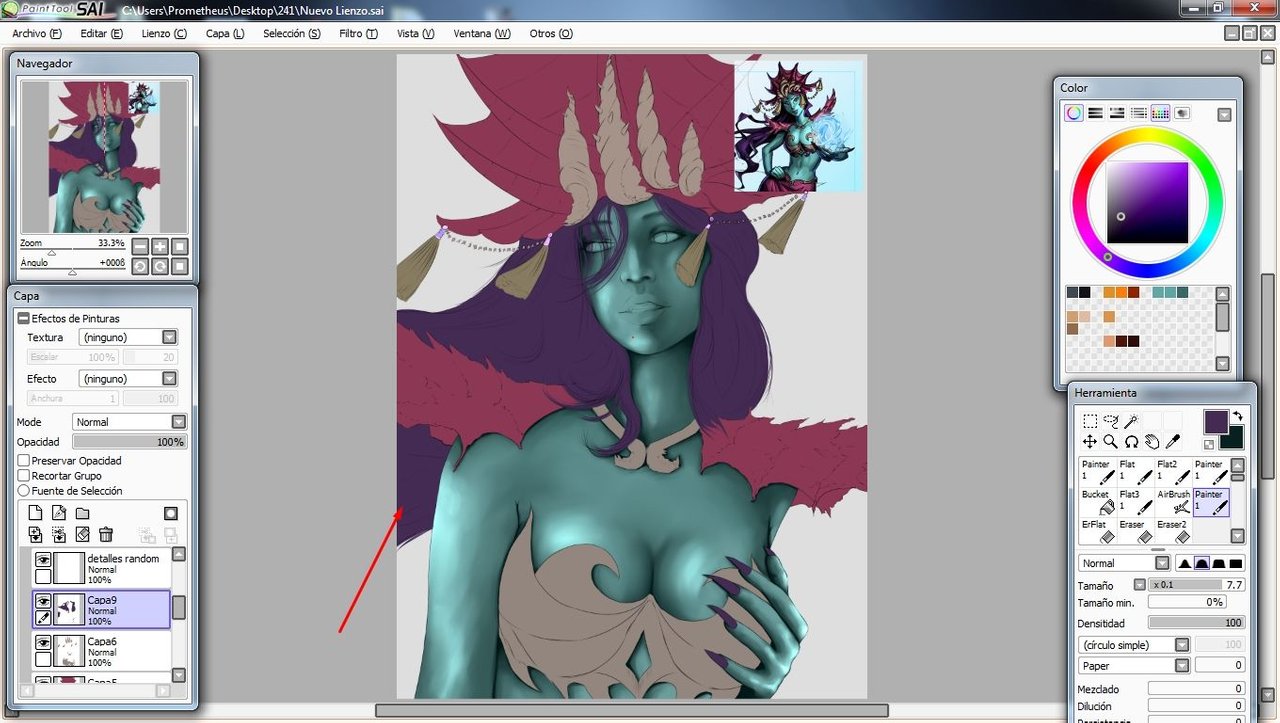The width and height of the screenshot is (1280, 723).
Task: Open the Filtro menu
Action: click(x=358, y=33)
